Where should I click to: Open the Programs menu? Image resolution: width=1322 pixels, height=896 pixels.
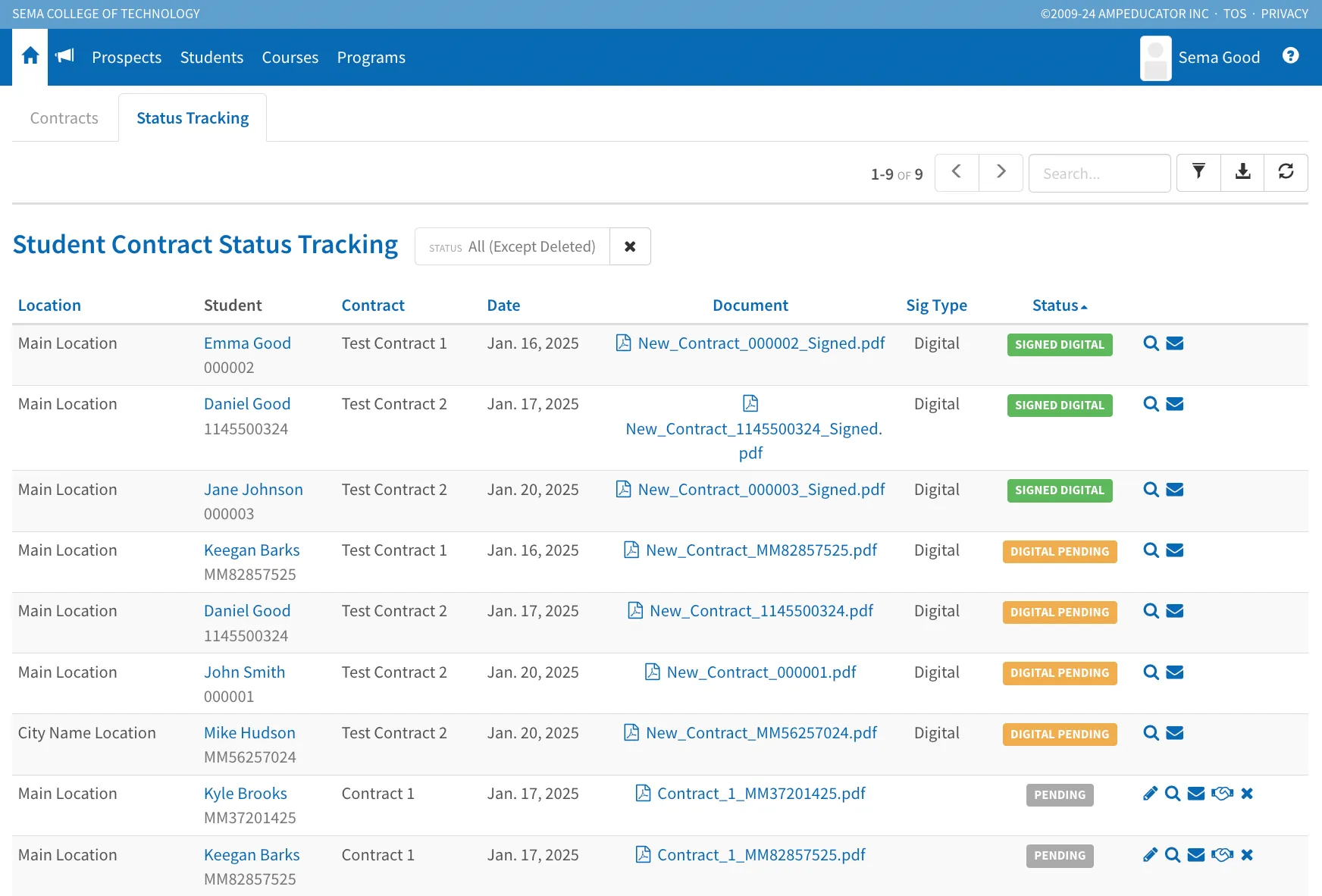(371, 58)
